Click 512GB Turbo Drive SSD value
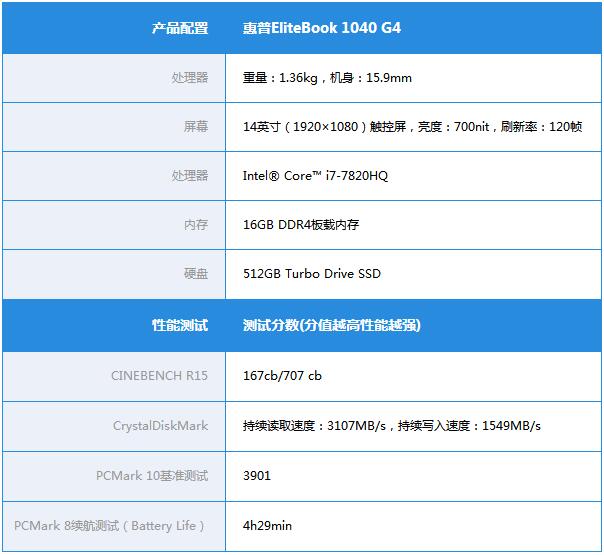Screen dimensions: 604x555 coord(312,273)
